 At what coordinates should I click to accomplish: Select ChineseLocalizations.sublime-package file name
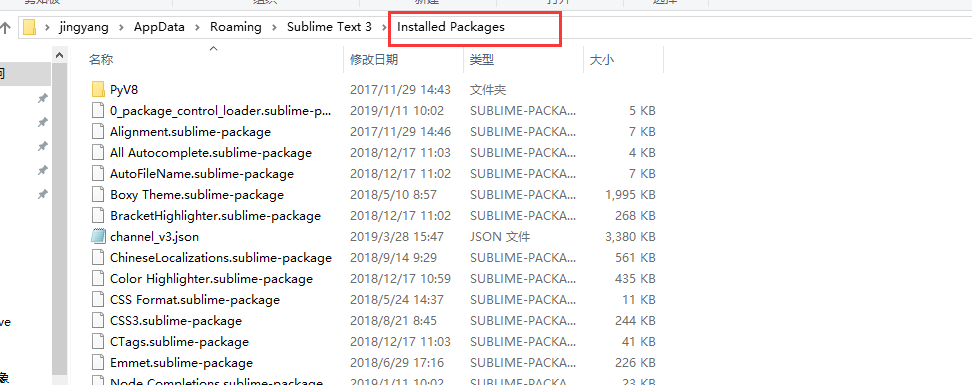click(x=221, y=257)
